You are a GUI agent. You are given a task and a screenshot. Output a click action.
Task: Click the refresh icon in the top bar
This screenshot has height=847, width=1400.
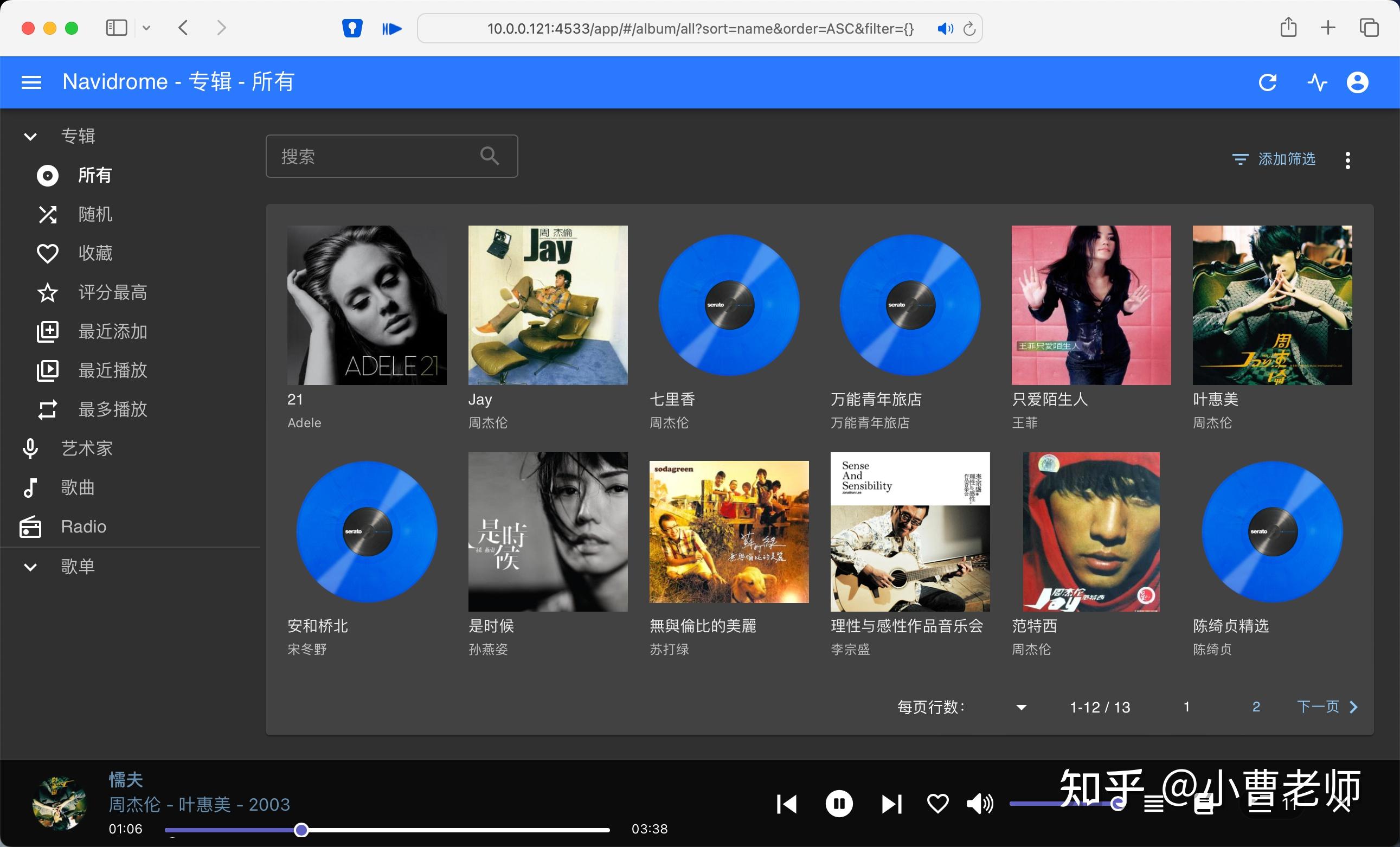pos(1269,82)
